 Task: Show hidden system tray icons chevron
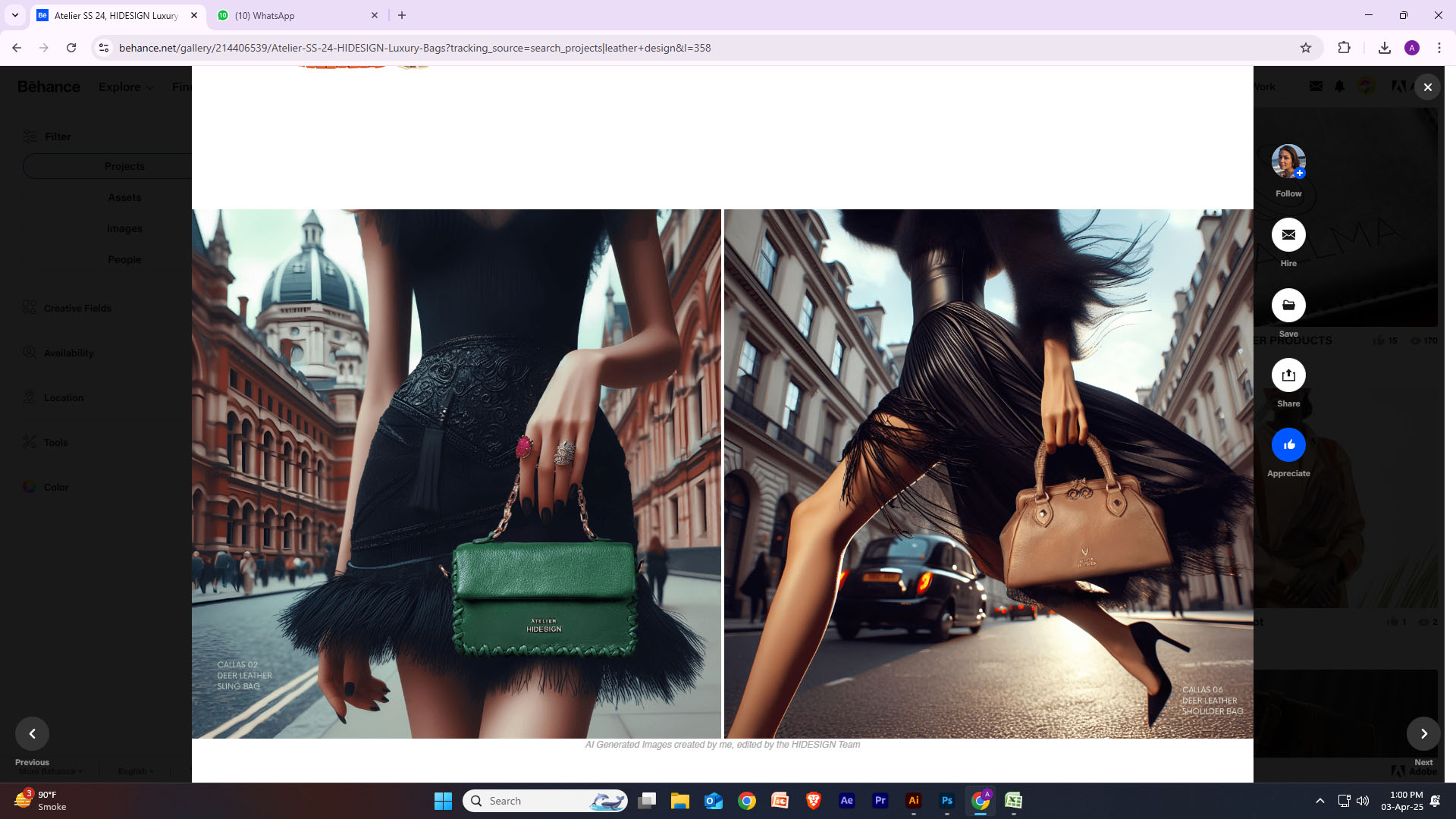click(x=1320, y=801)
